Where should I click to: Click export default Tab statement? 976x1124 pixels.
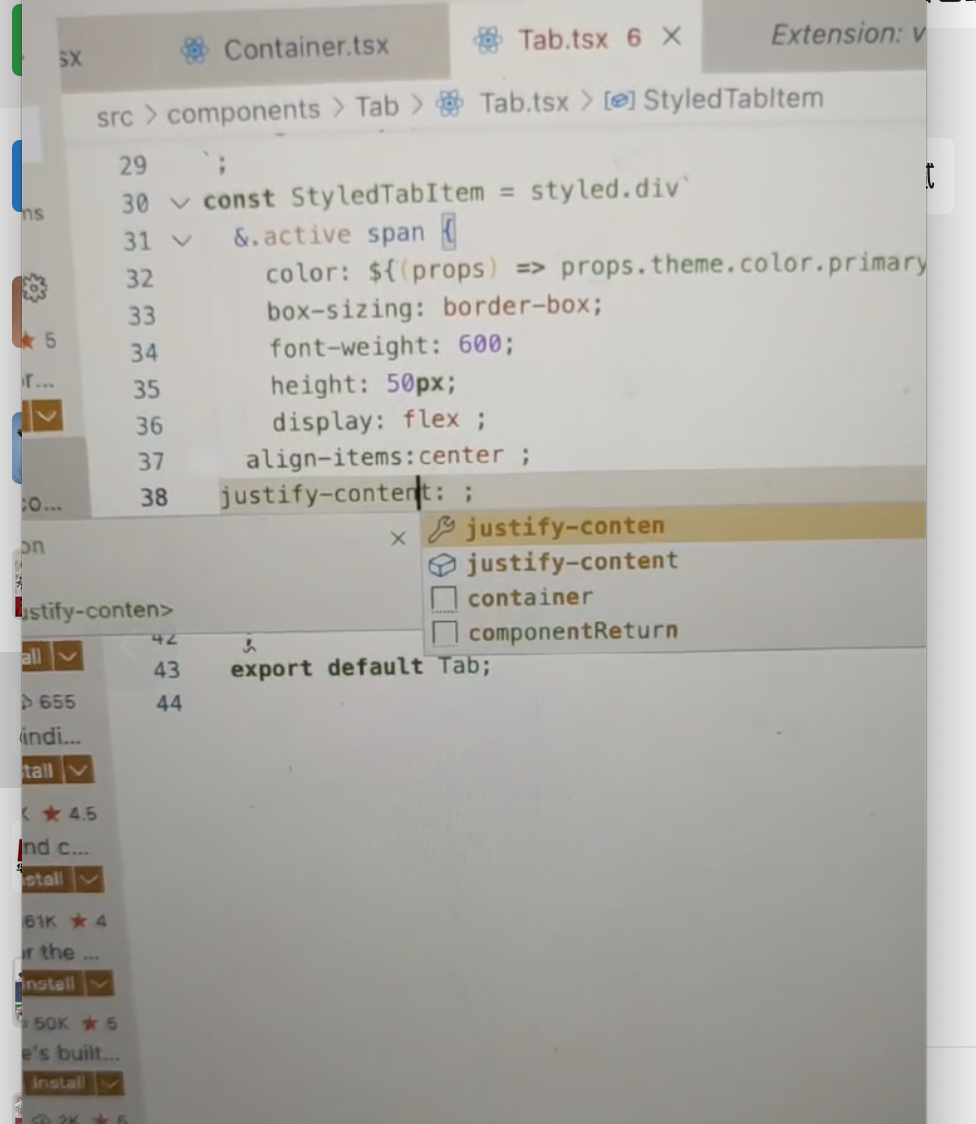point(360,667)
